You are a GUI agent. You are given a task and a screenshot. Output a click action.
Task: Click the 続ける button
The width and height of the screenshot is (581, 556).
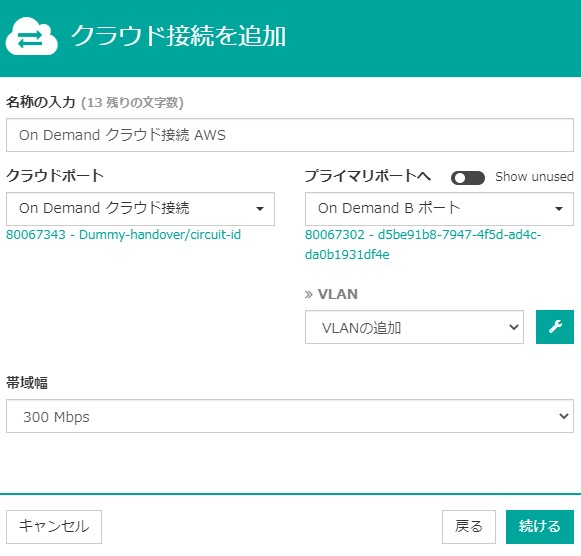[x=540, y=526]
